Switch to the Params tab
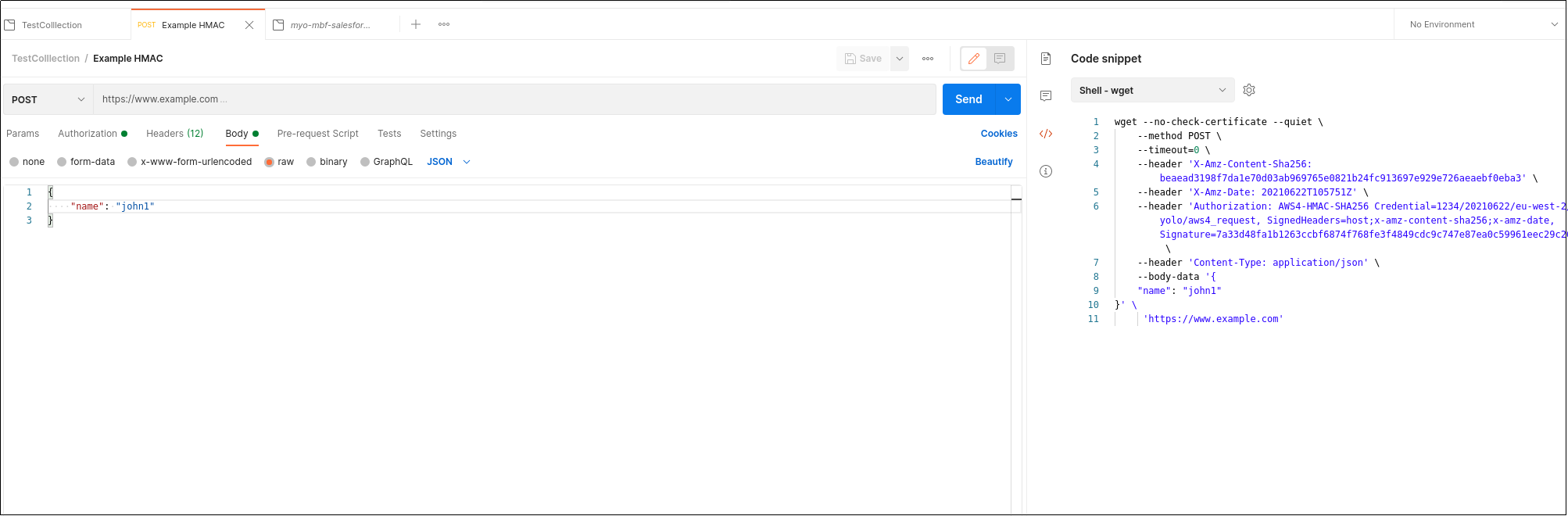Viewport: 1568px width, 516px height. coord(23,134)
